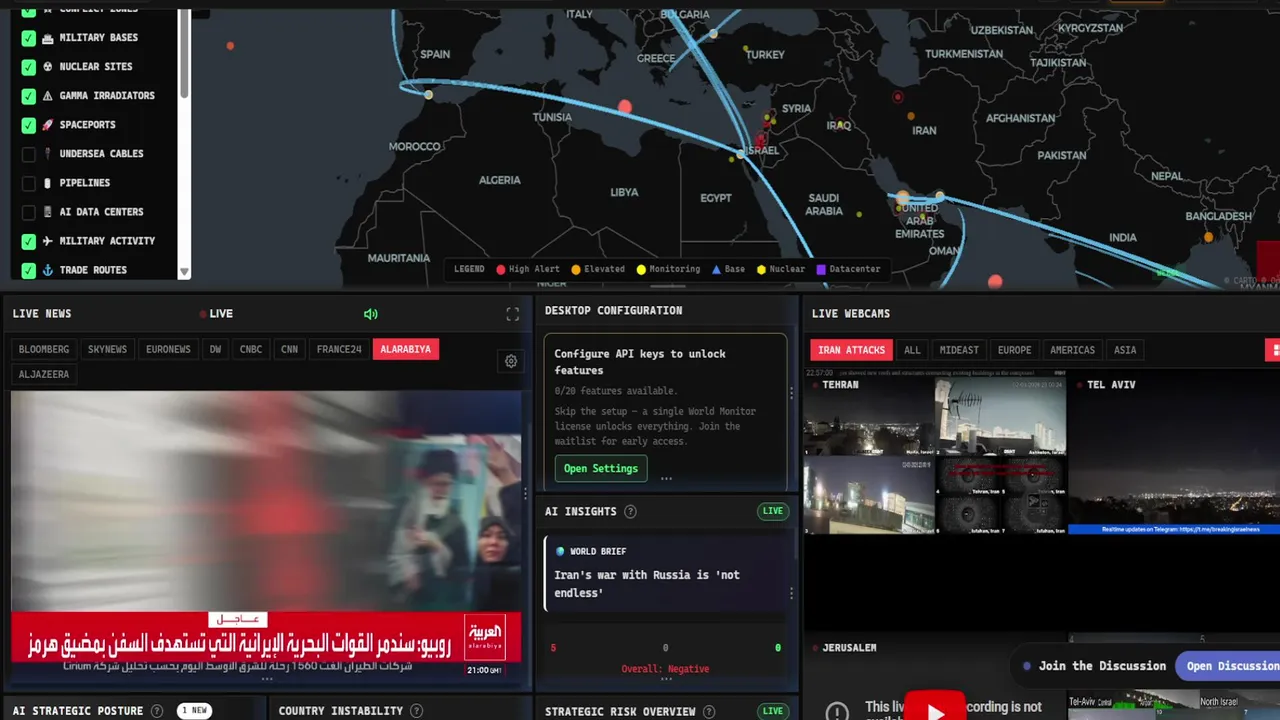Image resolution: width=1280 pixels, height=720 pixels.
Task: Switch to the AlJazeera channel
Action: tap(44, 375)
